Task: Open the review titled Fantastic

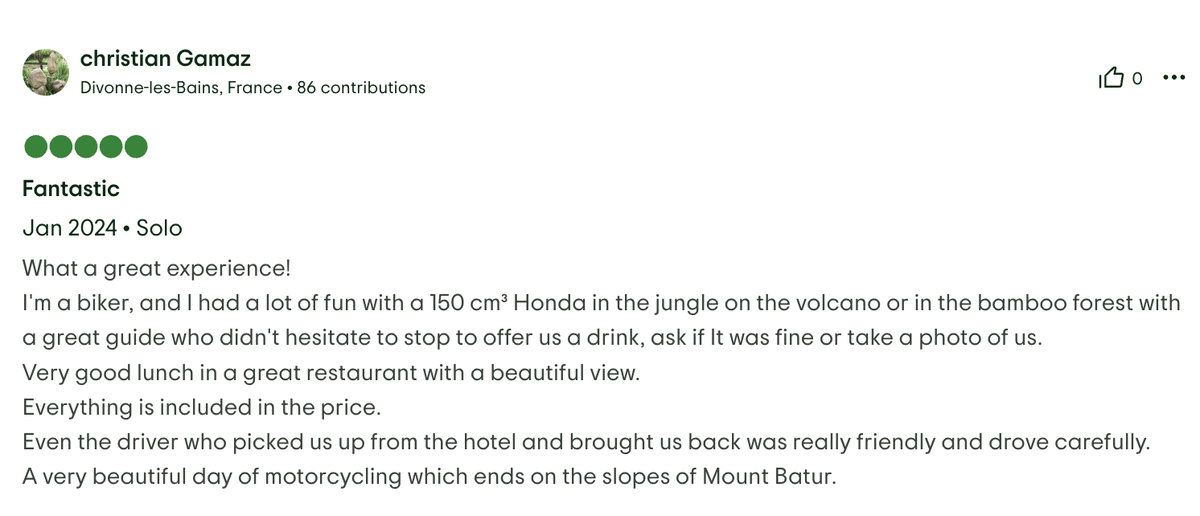Action: [x=71, y=188]
